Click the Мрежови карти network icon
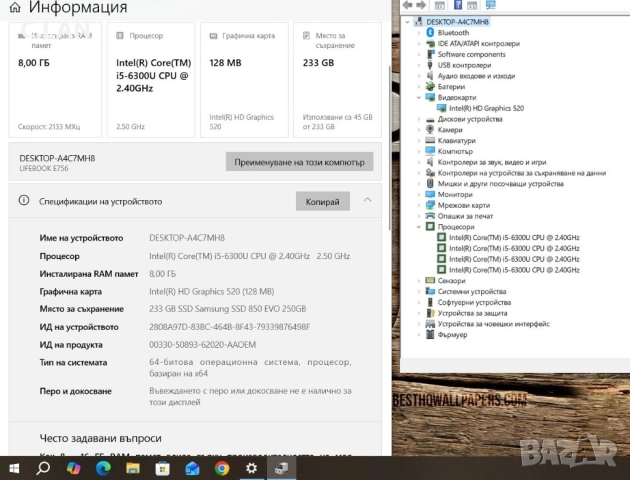This screenshot has height=480, width=630. click(x=430, y=205)
